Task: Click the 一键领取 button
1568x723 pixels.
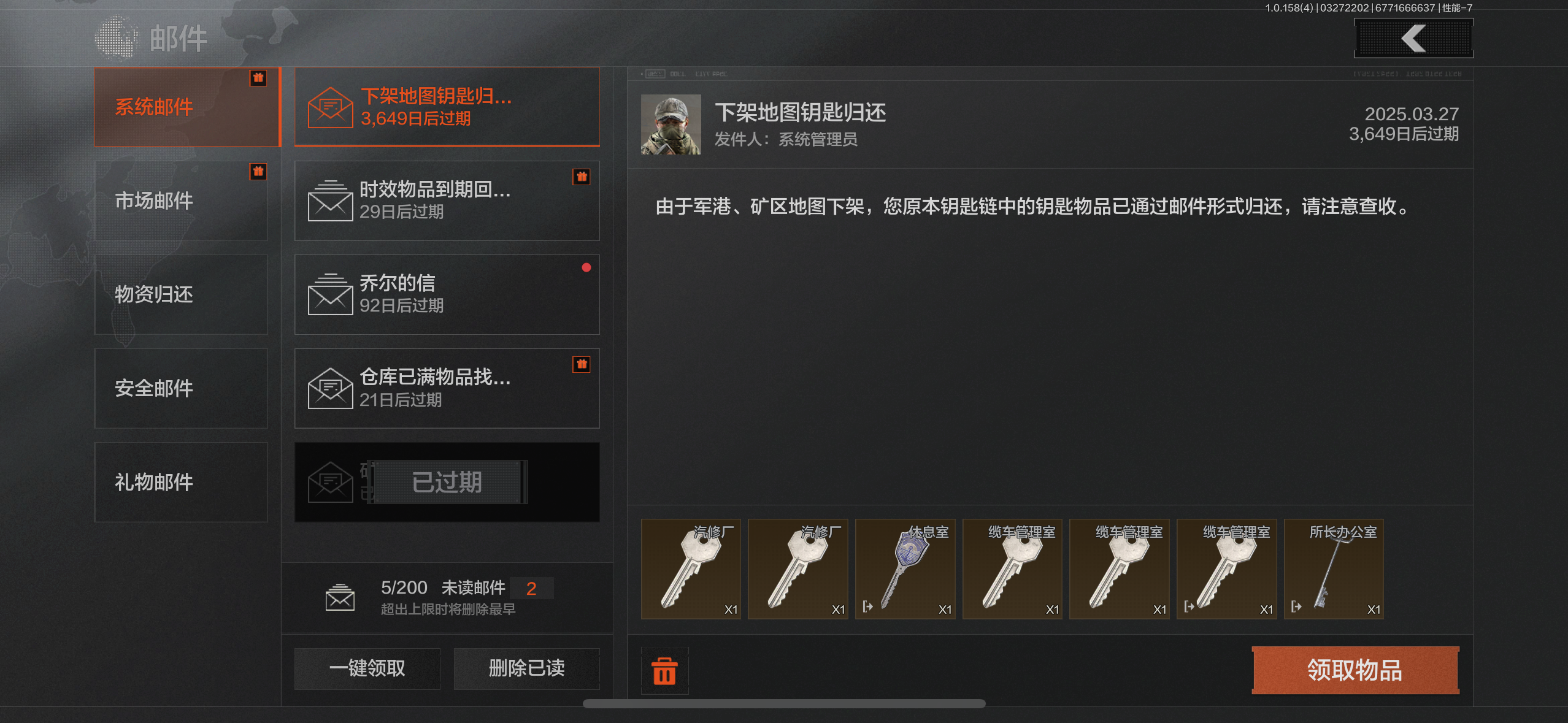Action: pyautogui.click(x=367, y=668)
